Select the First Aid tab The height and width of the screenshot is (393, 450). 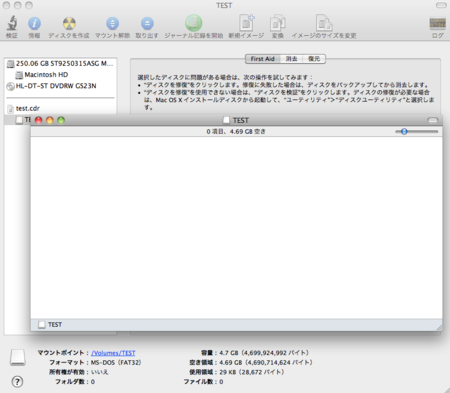click(x=263, y=59)
